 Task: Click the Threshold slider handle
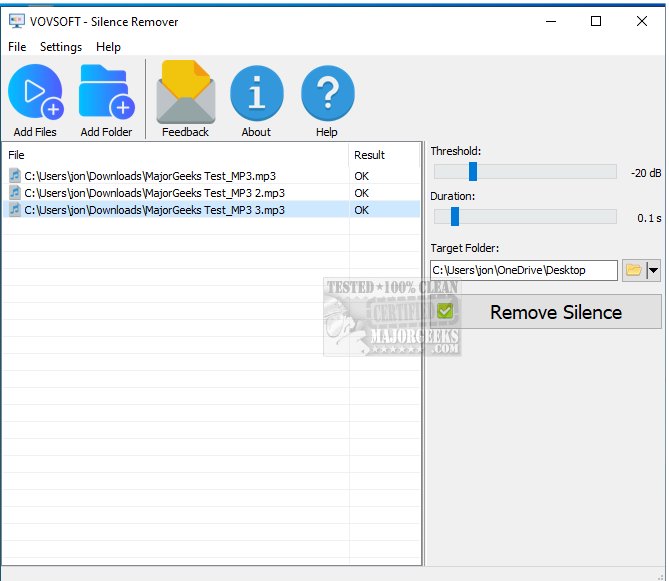pyautogui.click(x=472, y=171)
